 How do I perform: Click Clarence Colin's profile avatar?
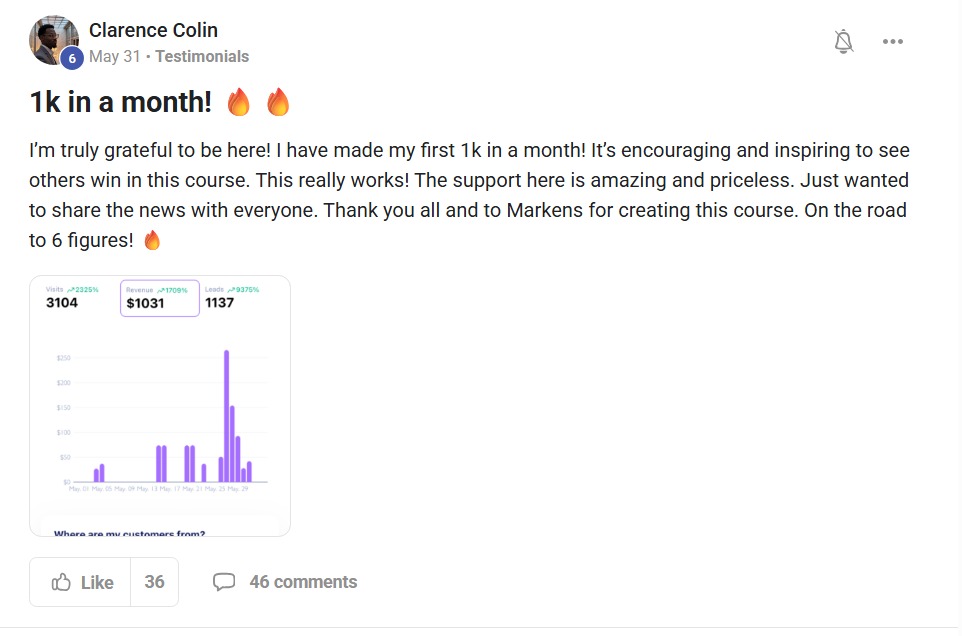click(53, 40)
